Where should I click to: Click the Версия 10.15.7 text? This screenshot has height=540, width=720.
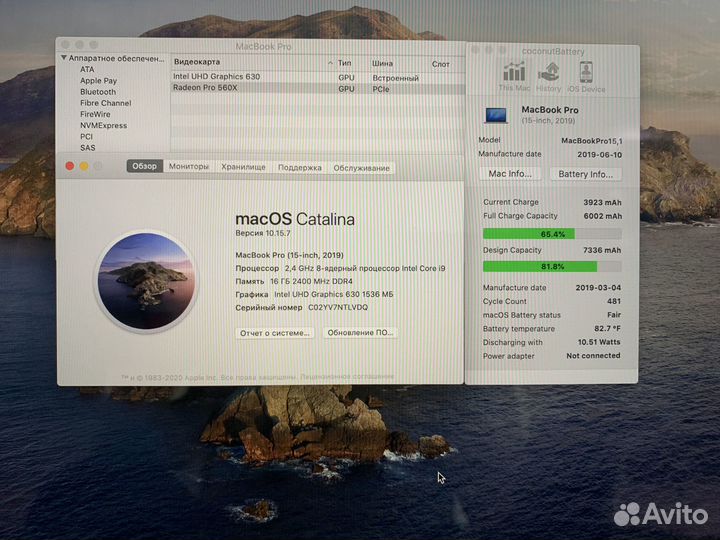(x=263, y=233)
